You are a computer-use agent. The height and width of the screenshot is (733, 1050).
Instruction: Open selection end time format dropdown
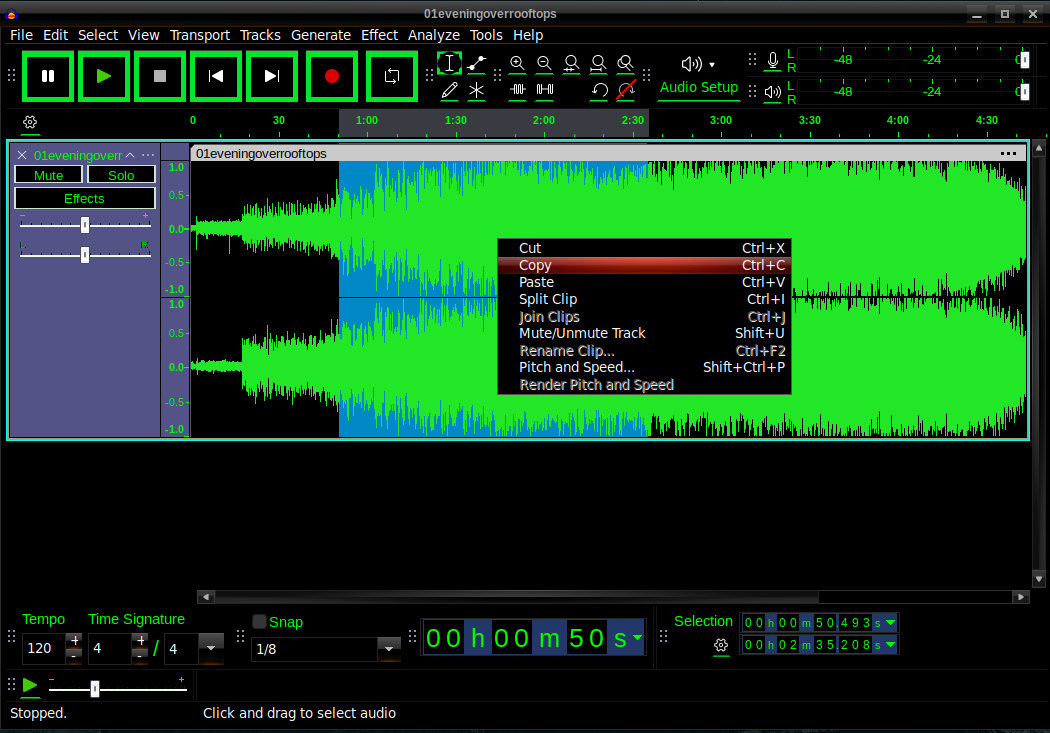[x=890, y=645]
